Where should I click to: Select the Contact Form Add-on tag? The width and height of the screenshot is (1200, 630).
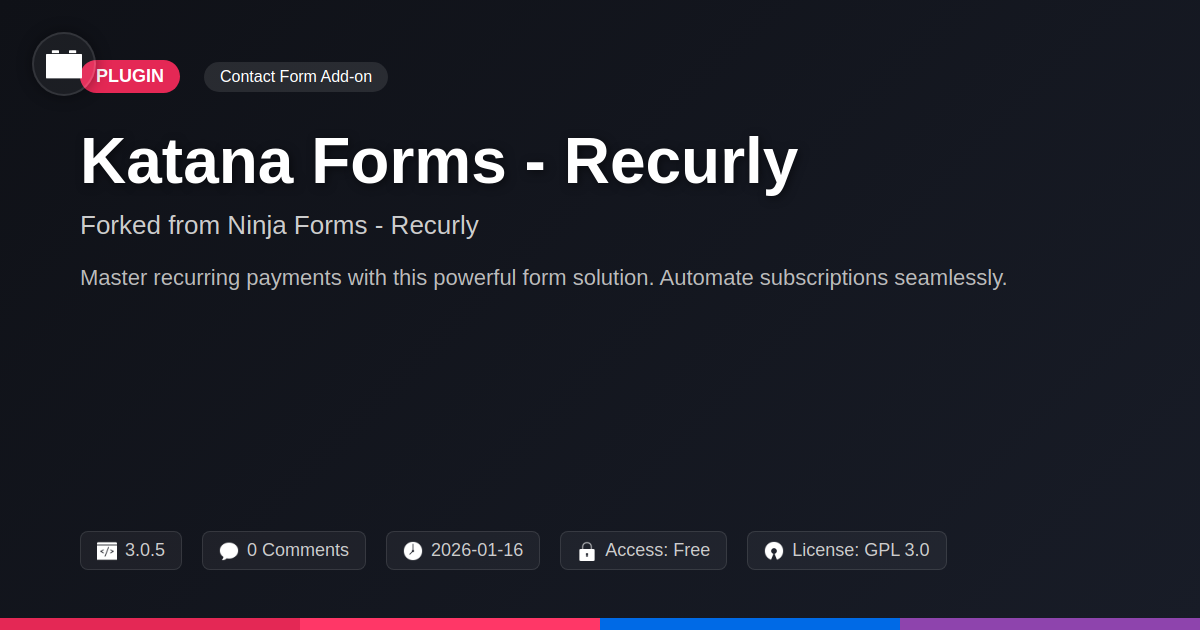[295, 77]
